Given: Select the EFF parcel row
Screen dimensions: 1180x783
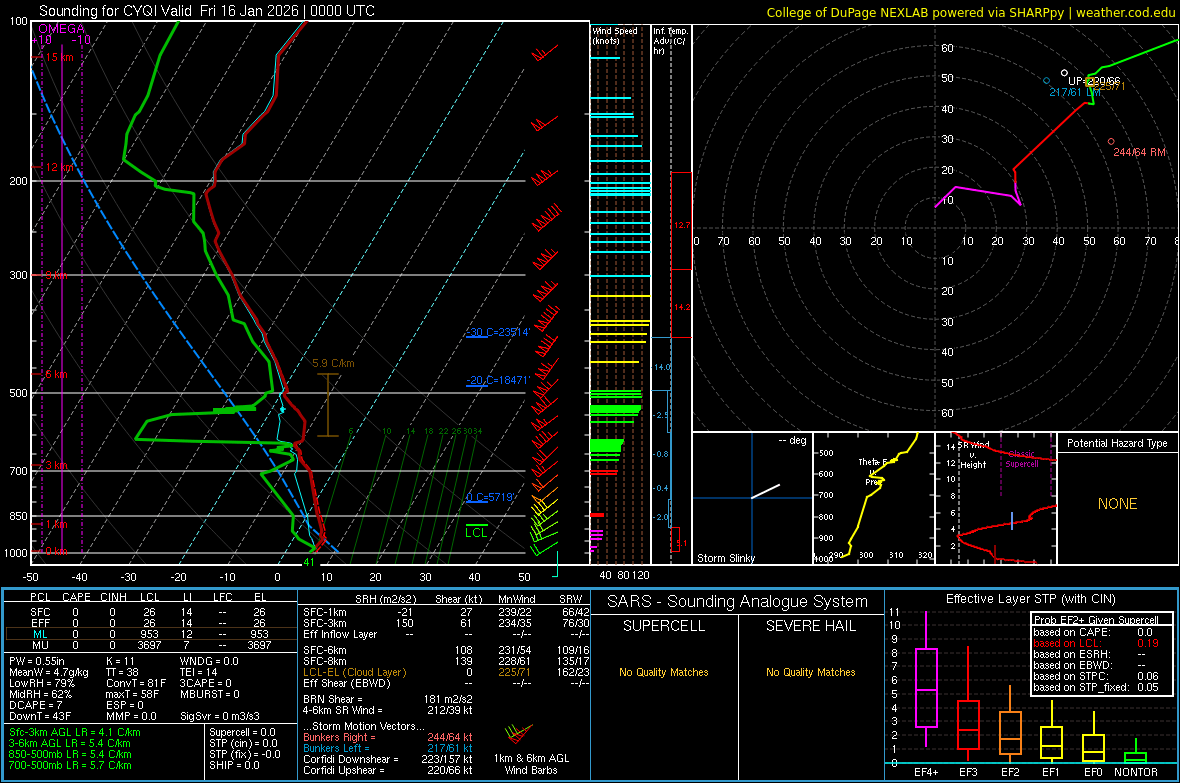Looking at the screenshot, I should point(151,623).
